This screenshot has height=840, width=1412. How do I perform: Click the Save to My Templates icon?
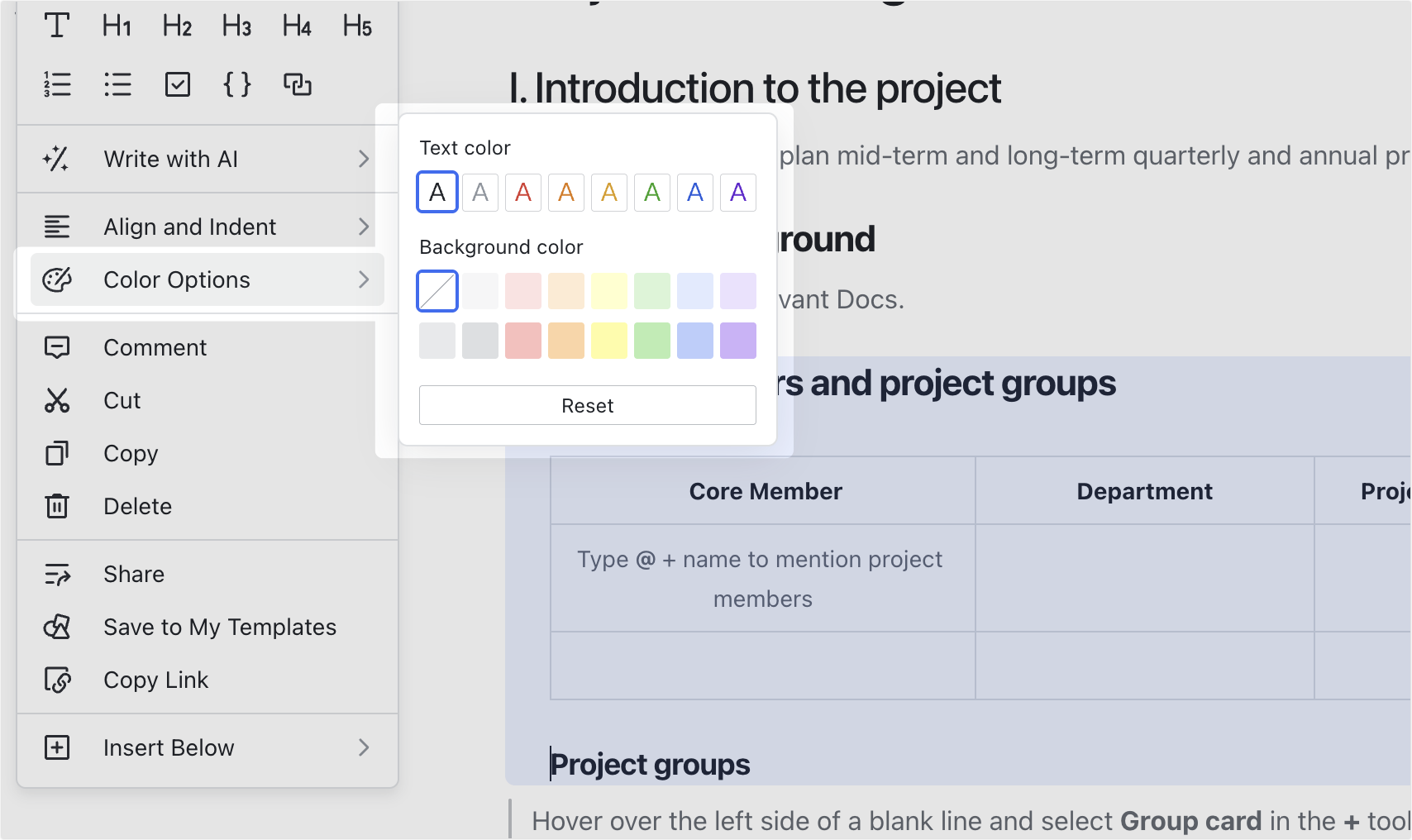click(x=57, y=627)
